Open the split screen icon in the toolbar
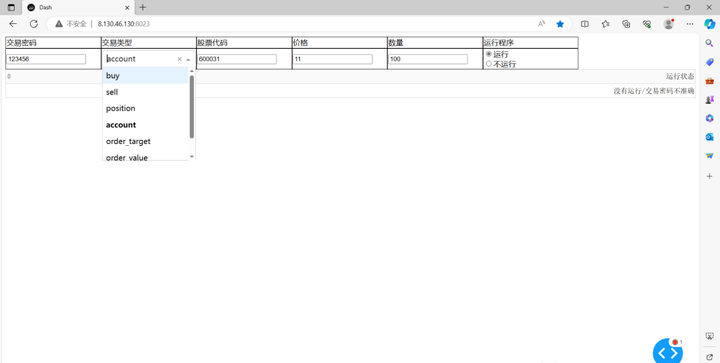The image size is (720, 363). coord(585,24)
